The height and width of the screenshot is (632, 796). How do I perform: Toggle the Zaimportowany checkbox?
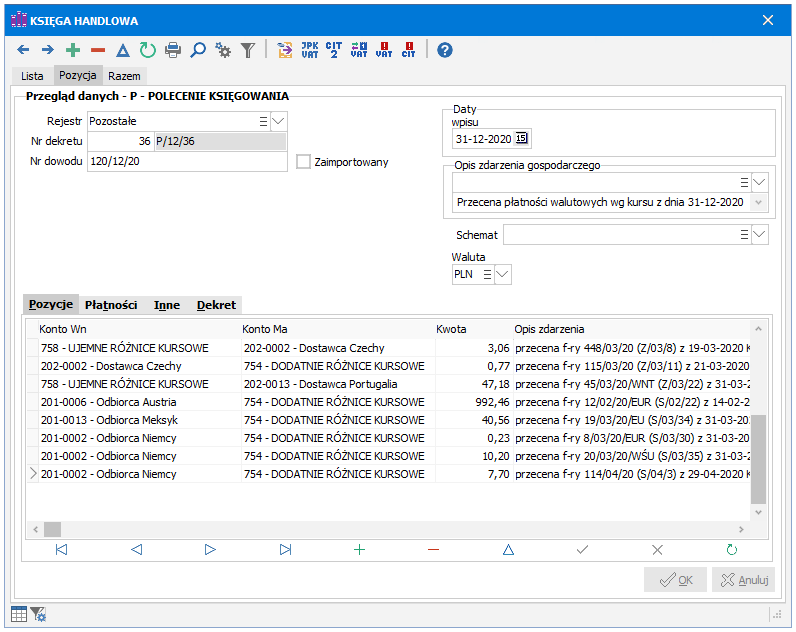click(304, 162)
